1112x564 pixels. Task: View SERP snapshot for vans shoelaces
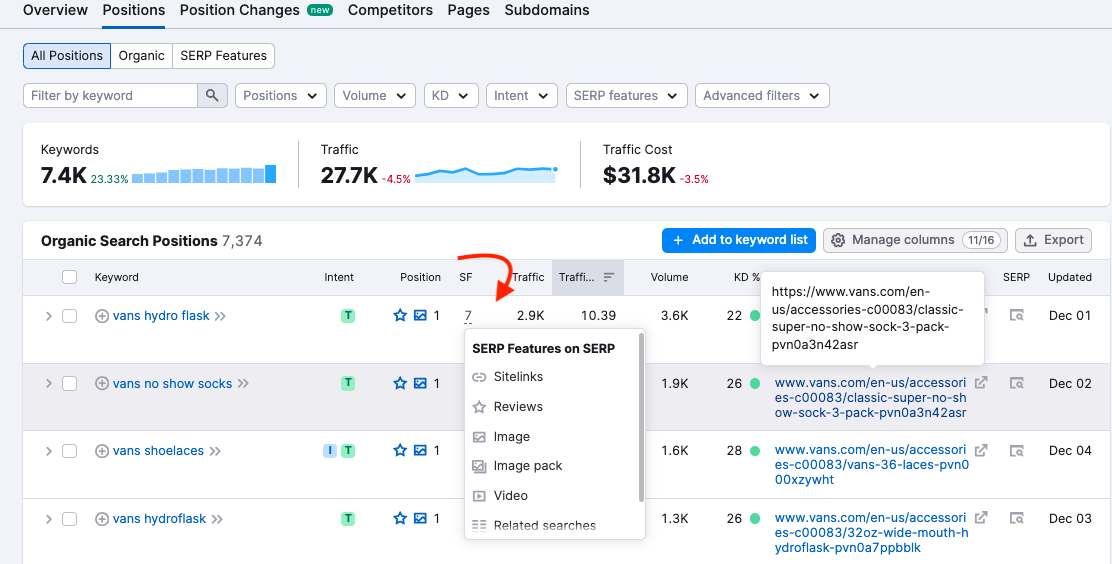1016,450
